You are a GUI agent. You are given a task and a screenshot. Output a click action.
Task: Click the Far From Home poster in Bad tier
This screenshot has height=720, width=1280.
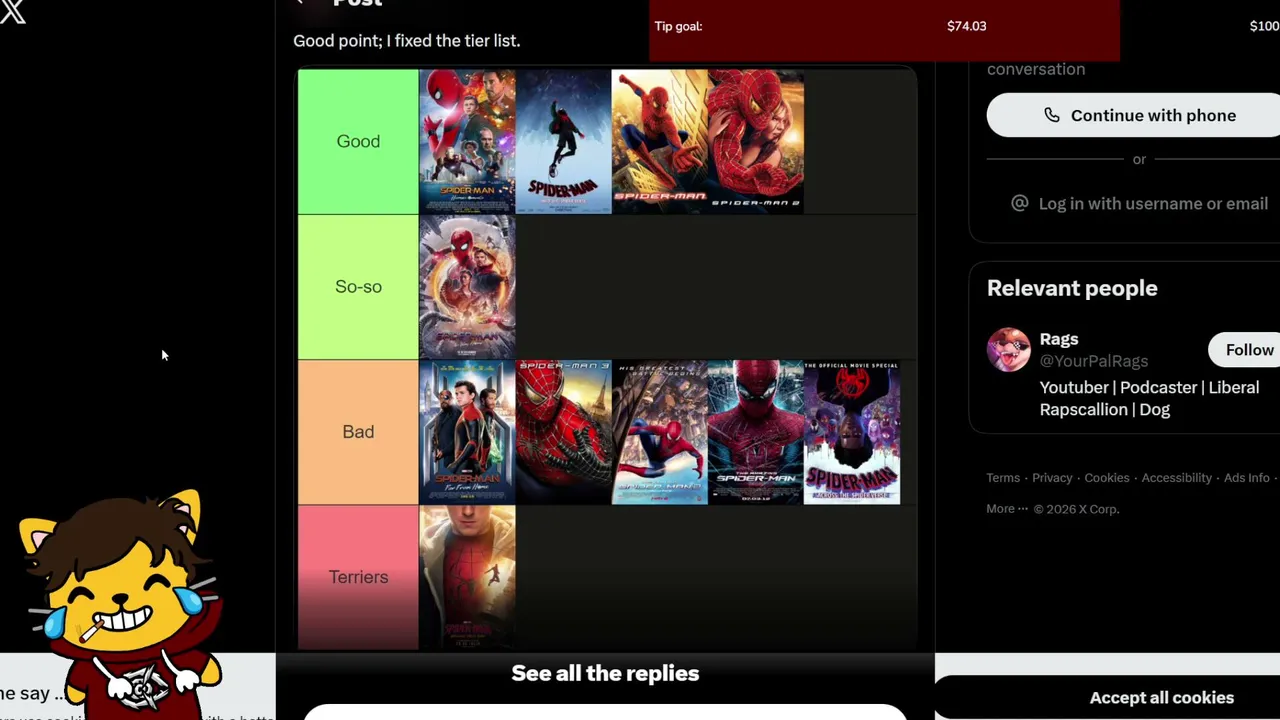point(467,432)
